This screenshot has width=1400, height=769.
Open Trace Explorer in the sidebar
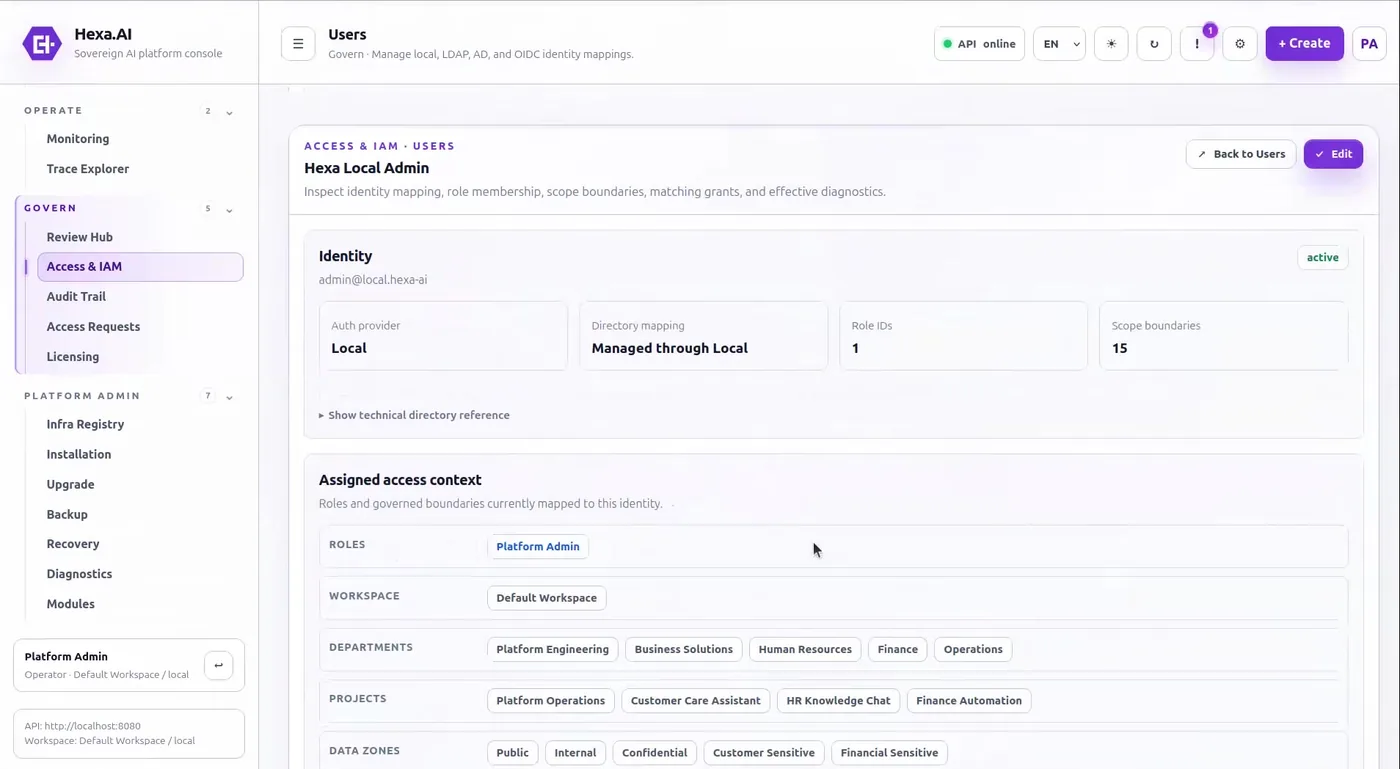88,169
